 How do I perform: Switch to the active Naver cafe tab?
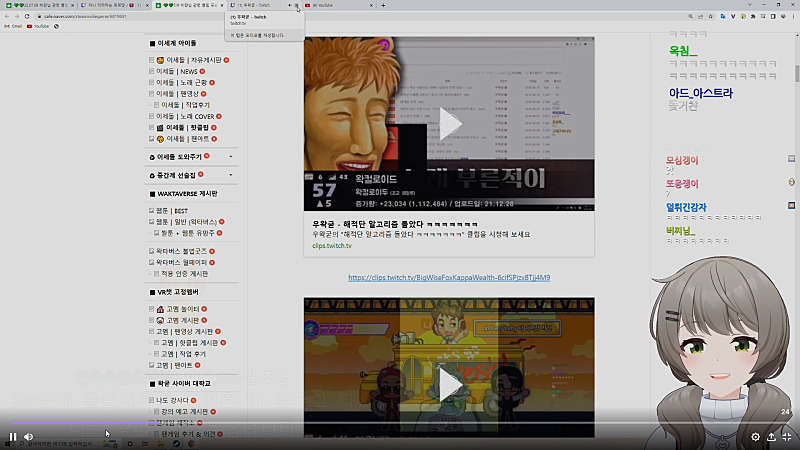[188, 5]
